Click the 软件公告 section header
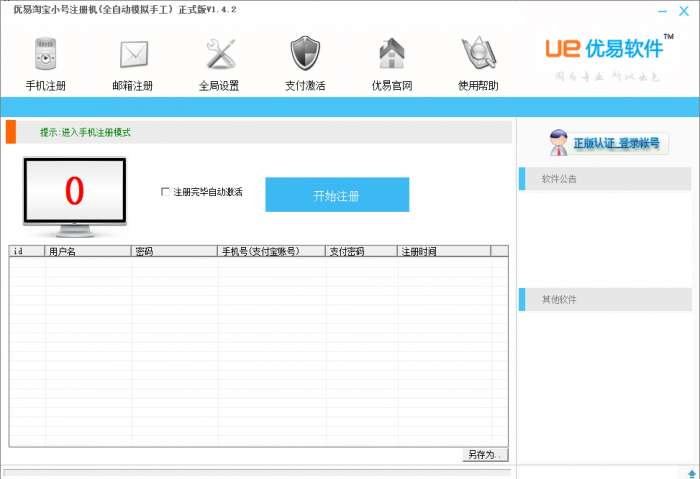 (x=605, y=179)
